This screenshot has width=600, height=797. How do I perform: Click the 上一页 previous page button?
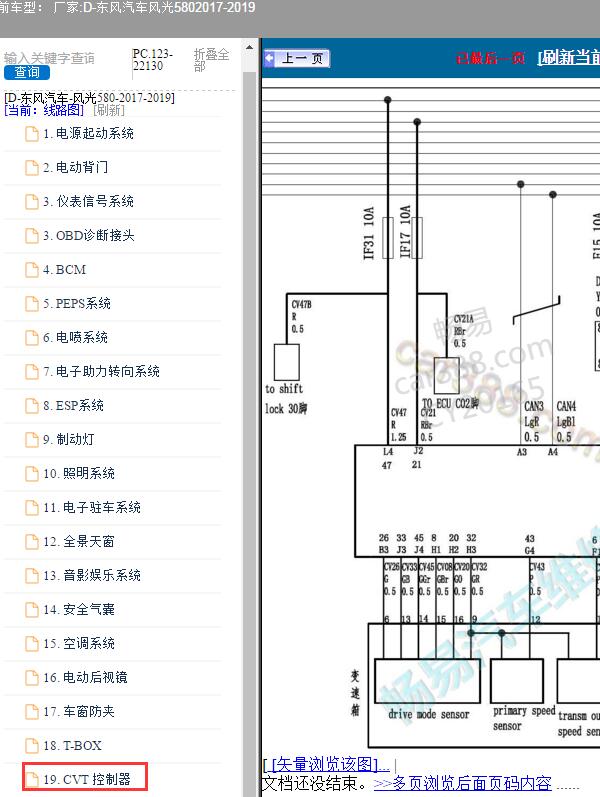point(297,58)
